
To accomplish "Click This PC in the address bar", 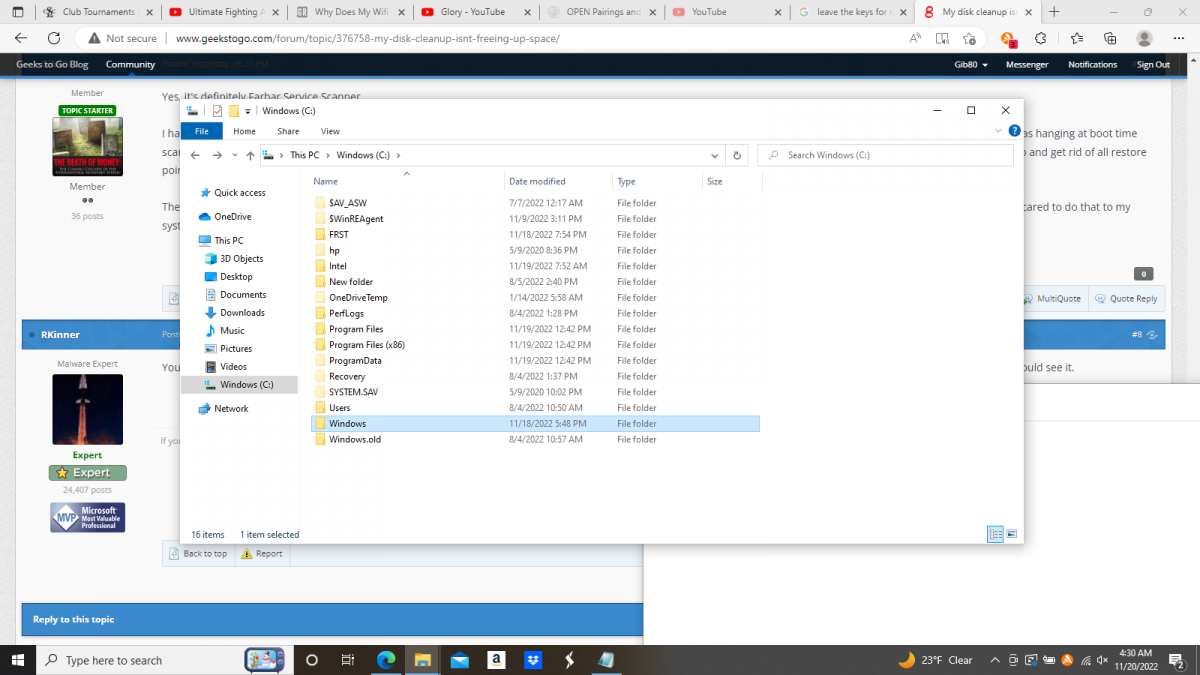I will click(x=305, y=155).
